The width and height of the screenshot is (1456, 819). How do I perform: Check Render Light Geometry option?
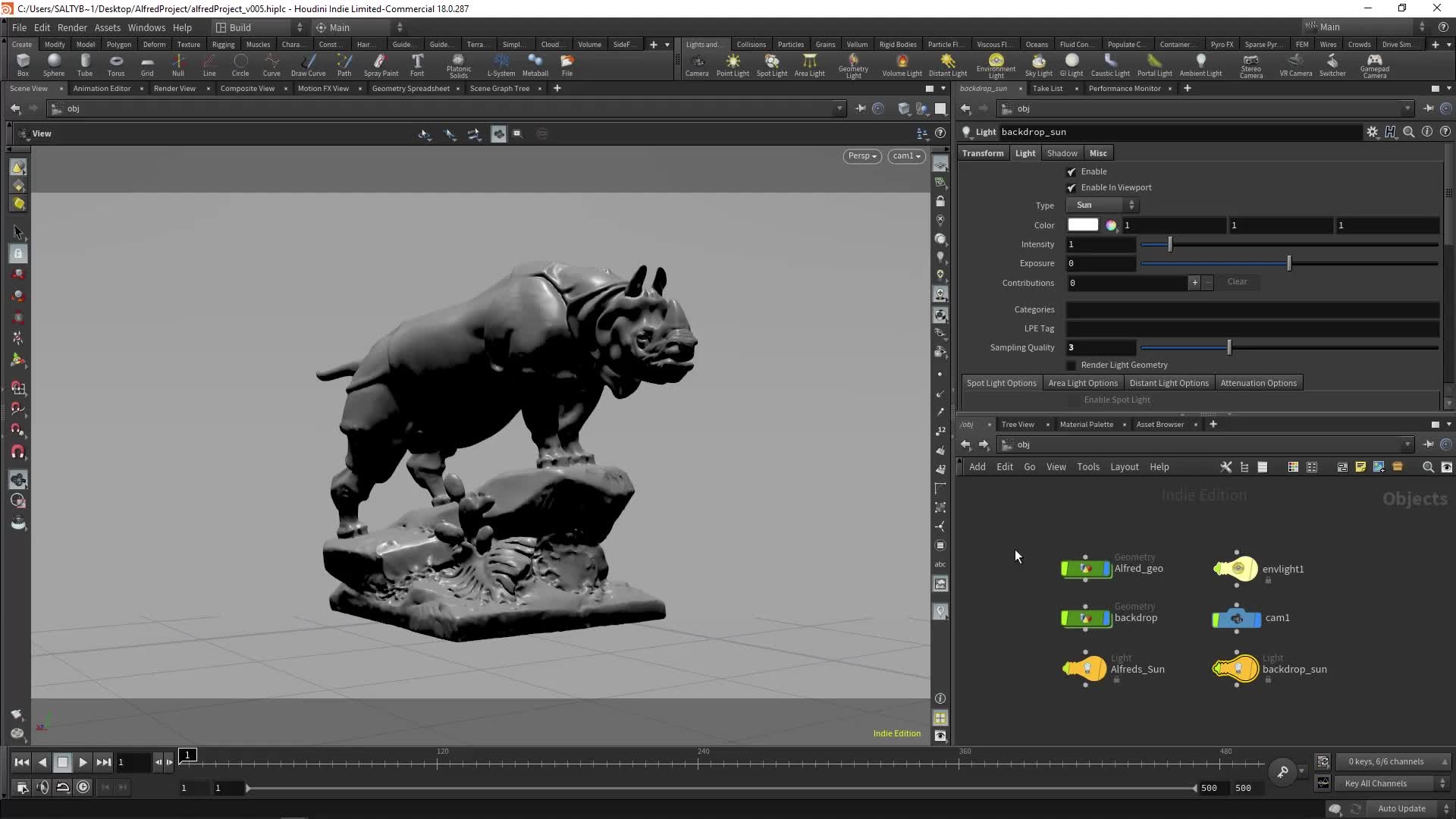pos(1072,366)
